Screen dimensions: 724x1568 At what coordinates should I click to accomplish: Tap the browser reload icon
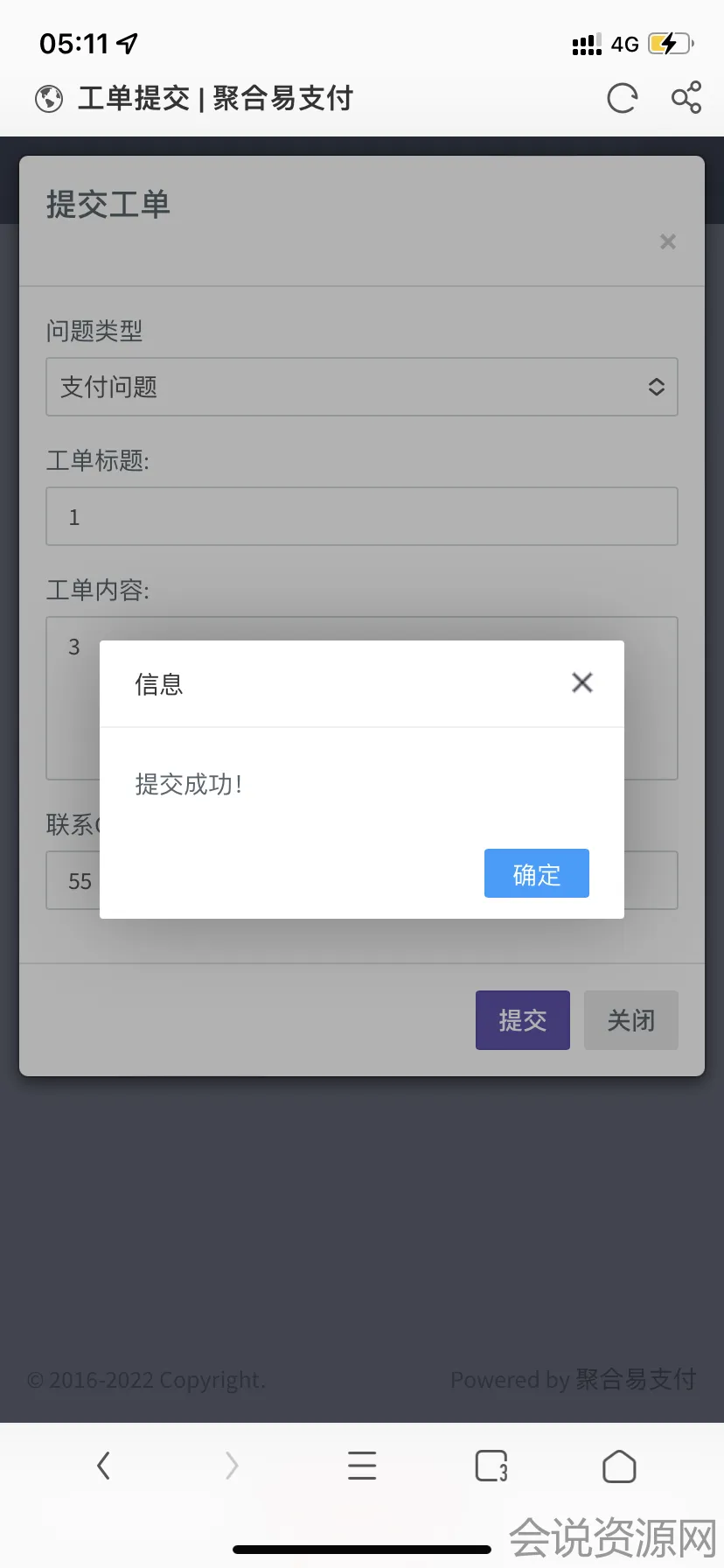click(x=622, y=98)
